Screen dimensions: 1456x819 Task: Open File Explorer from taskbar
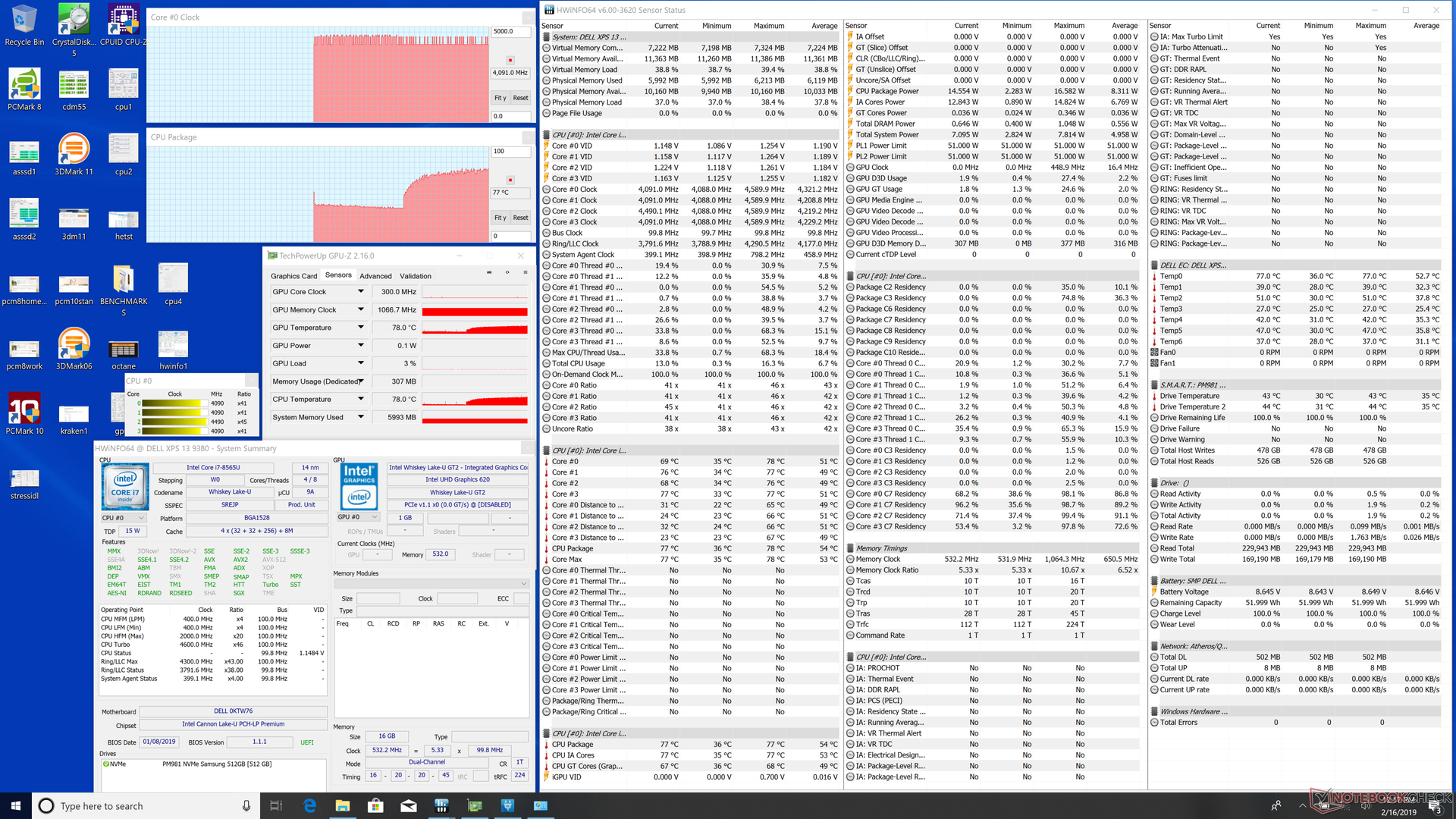(342, 805)
